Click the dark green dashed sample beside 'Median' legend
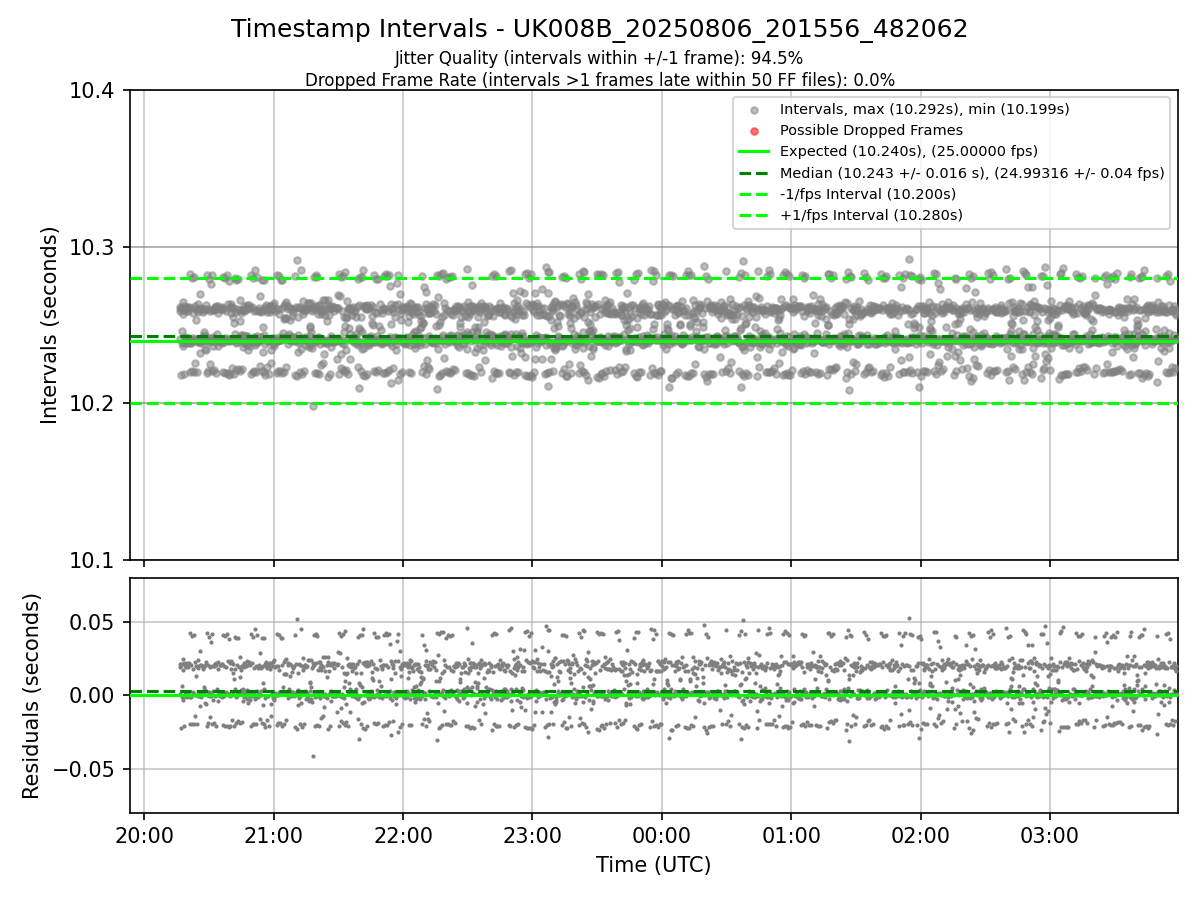This screenshot has width=1200, height=900. (x=755, y=173)
